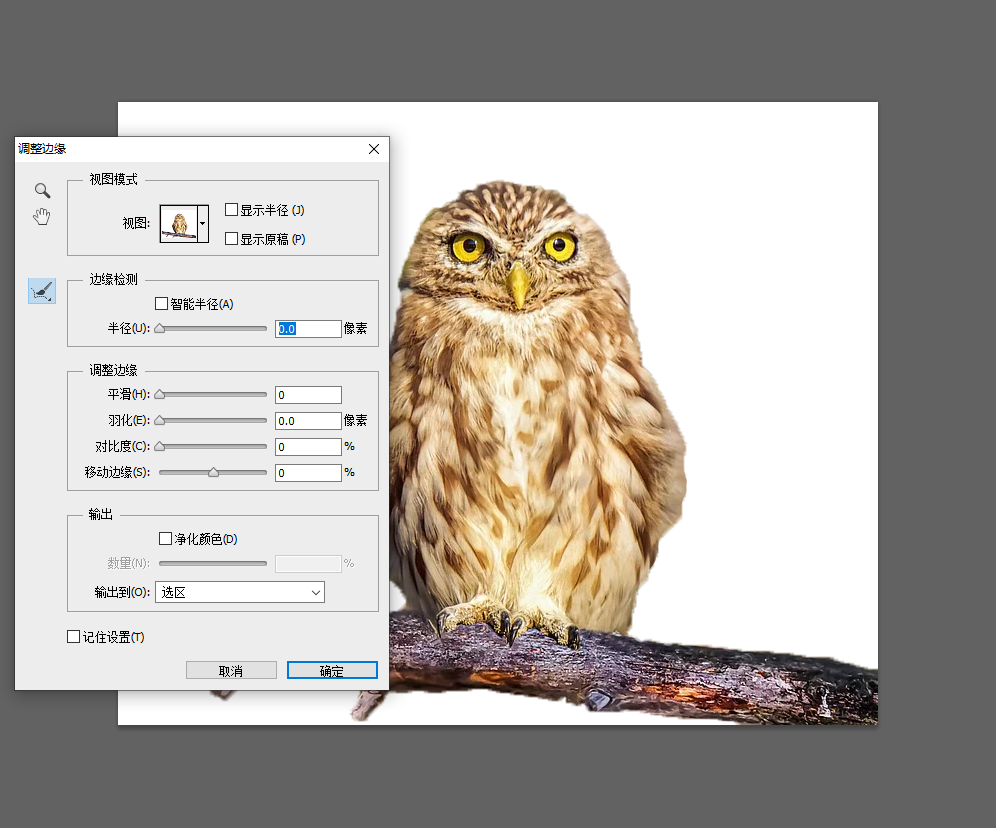Click the 半径 pixel value field
996x828 pixels.
tap(308, 328)
